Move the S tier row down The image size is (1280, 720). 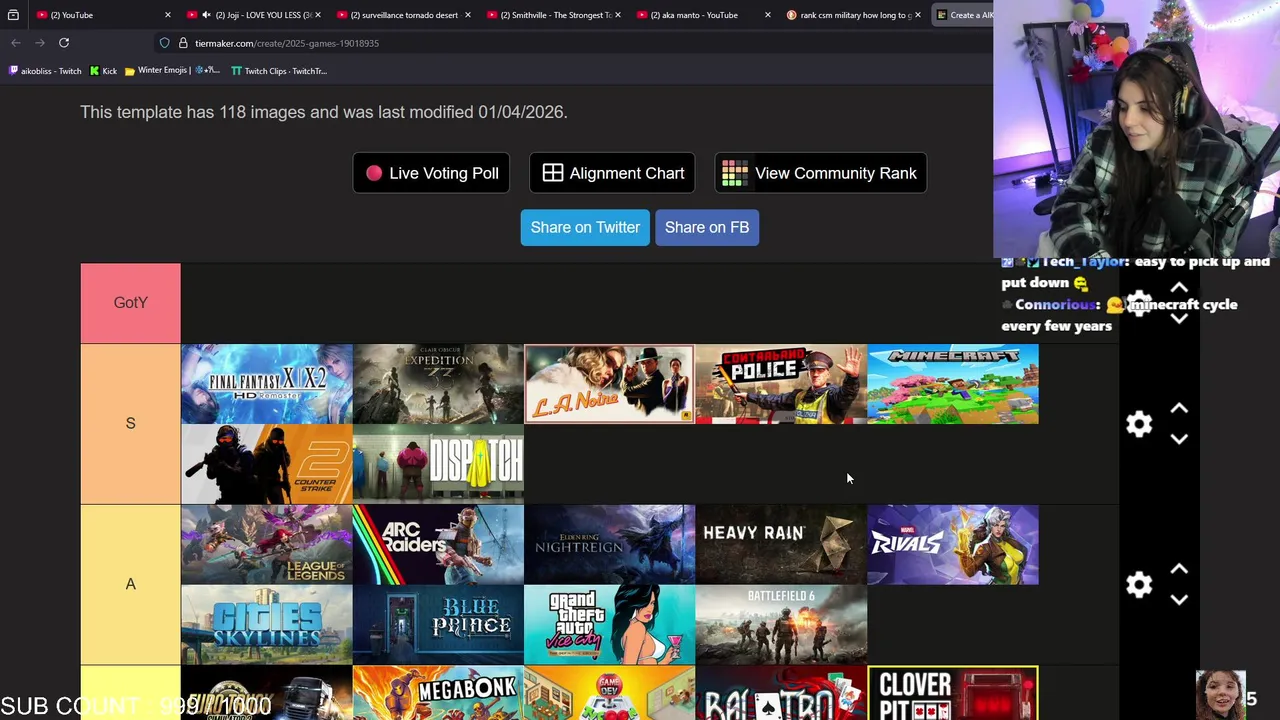tap(1179, 439)
